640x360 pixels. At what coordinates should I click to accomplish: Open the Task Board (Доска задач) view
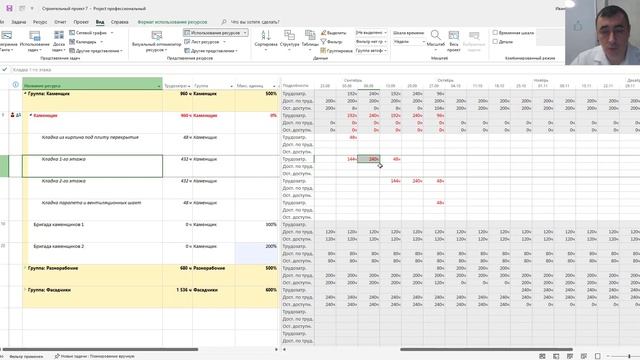click(x=59, y=41)
